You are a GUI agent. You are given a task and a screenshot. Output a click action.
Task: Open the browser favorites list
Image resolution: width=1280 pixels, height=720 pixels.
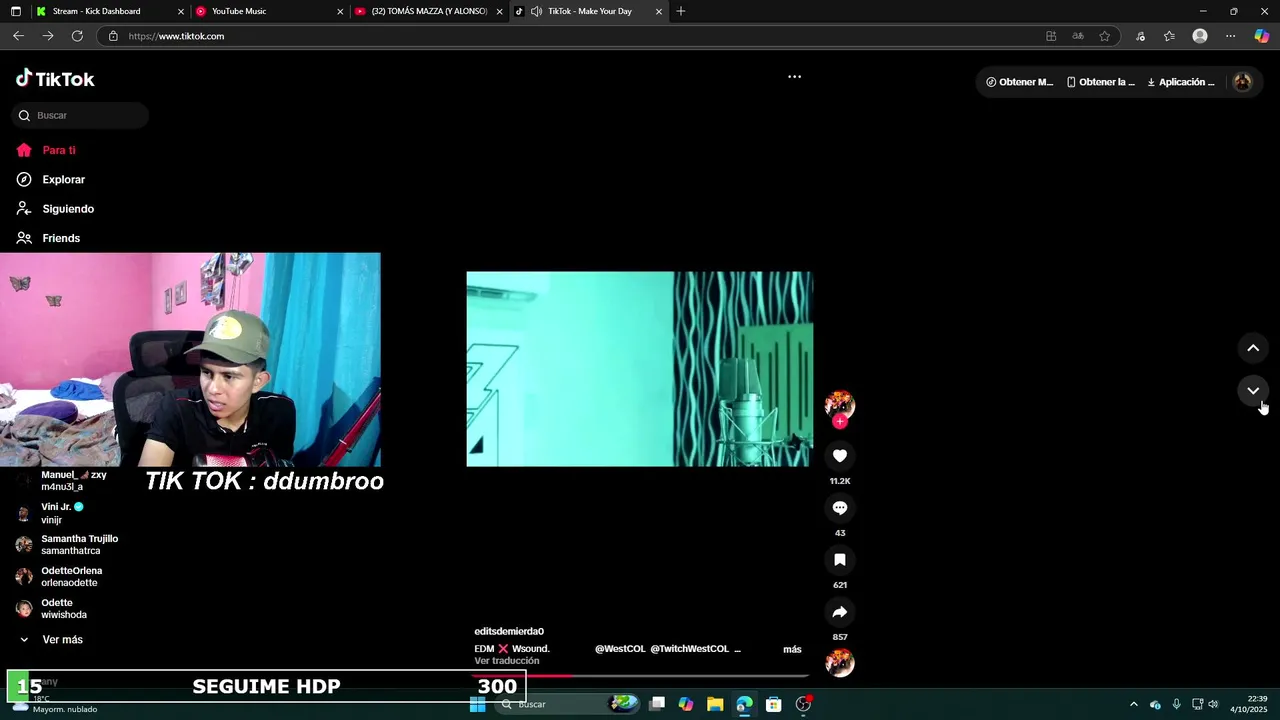pyautogui.click(x=1169, y=36)
